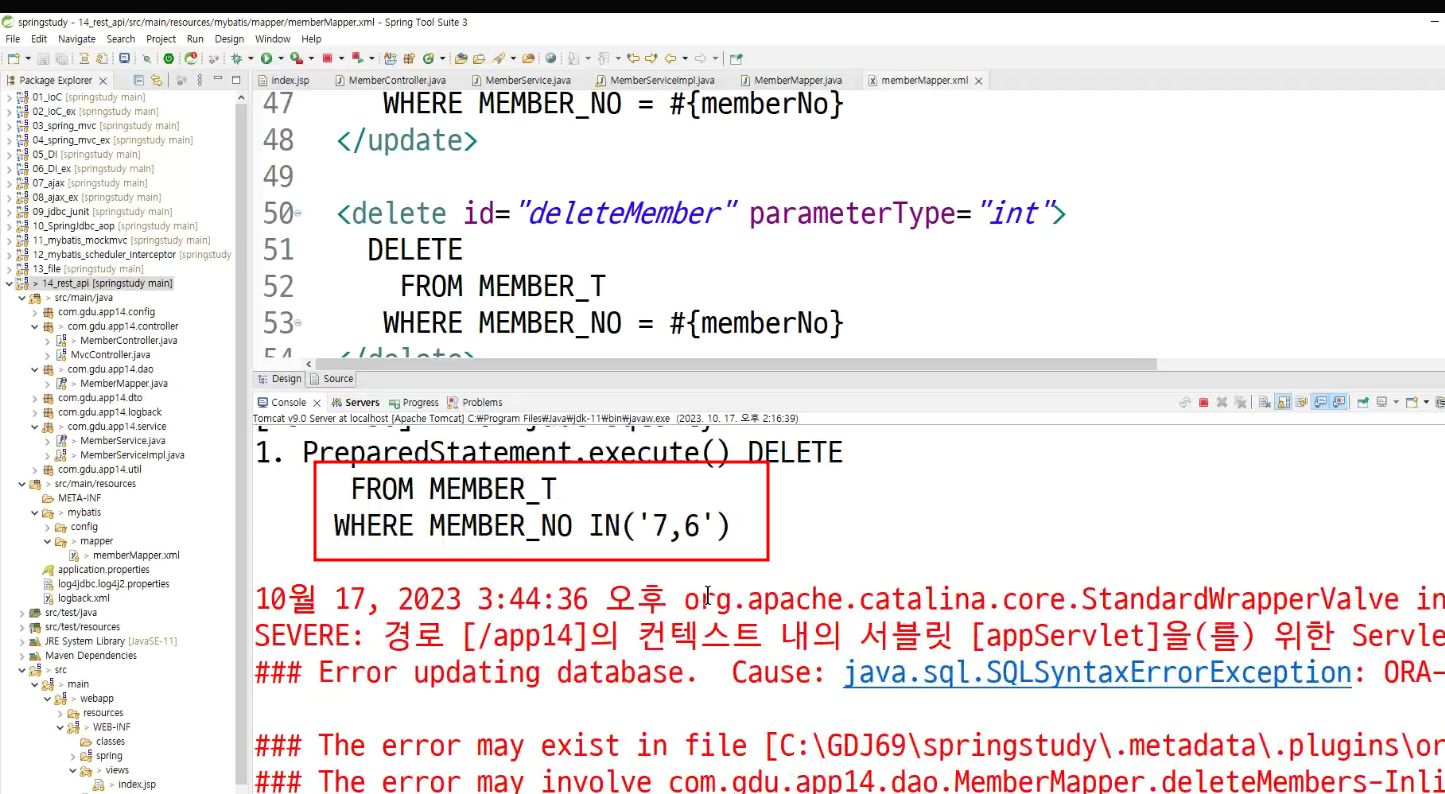Click Remove All Terminated Launches icon
Screen dimensions: 1445x794
click(x=1241, y=402)
